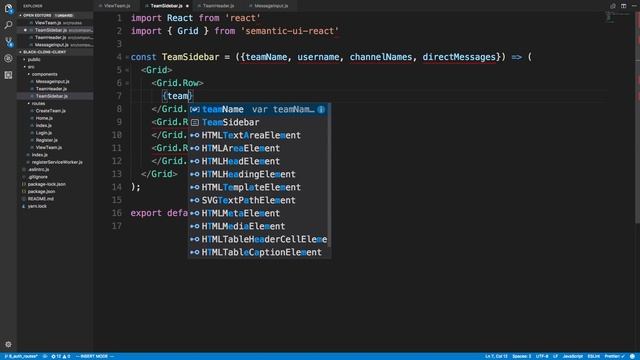Screen dimensions: 640x360
Task: Open the Extensions view icon
Action: pyautogui.click(x=8, y=75)
